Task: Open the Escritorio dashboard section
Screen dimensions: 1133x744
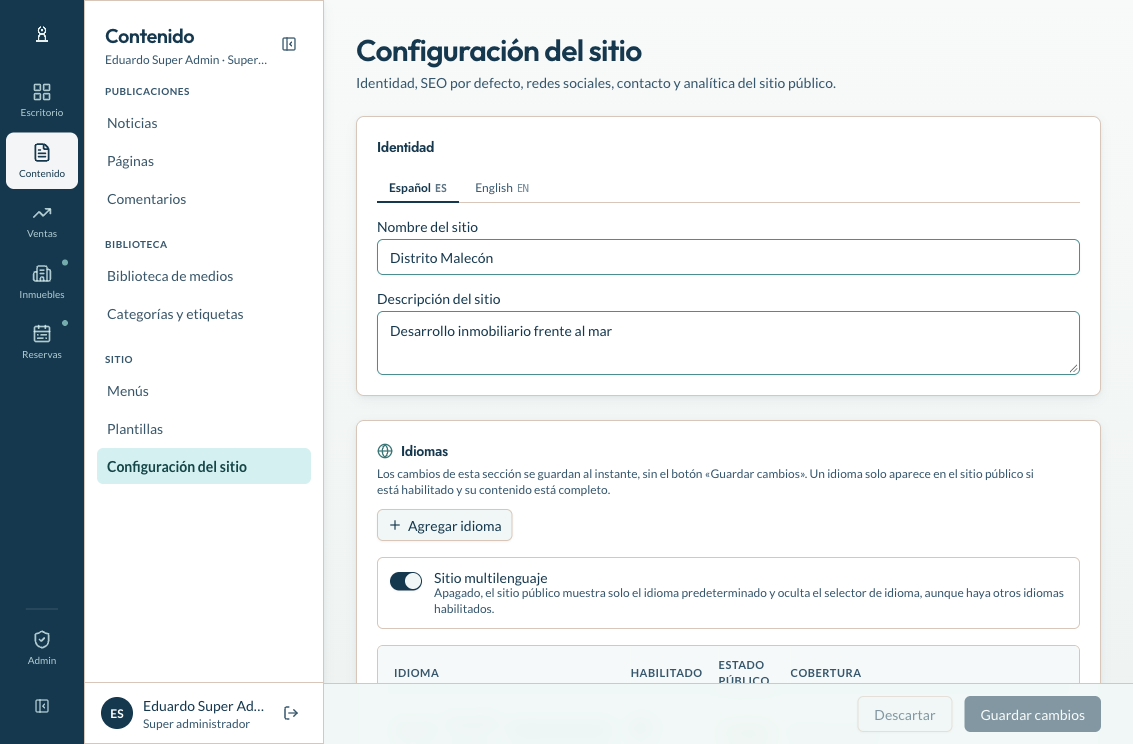Action: [42, 100]
